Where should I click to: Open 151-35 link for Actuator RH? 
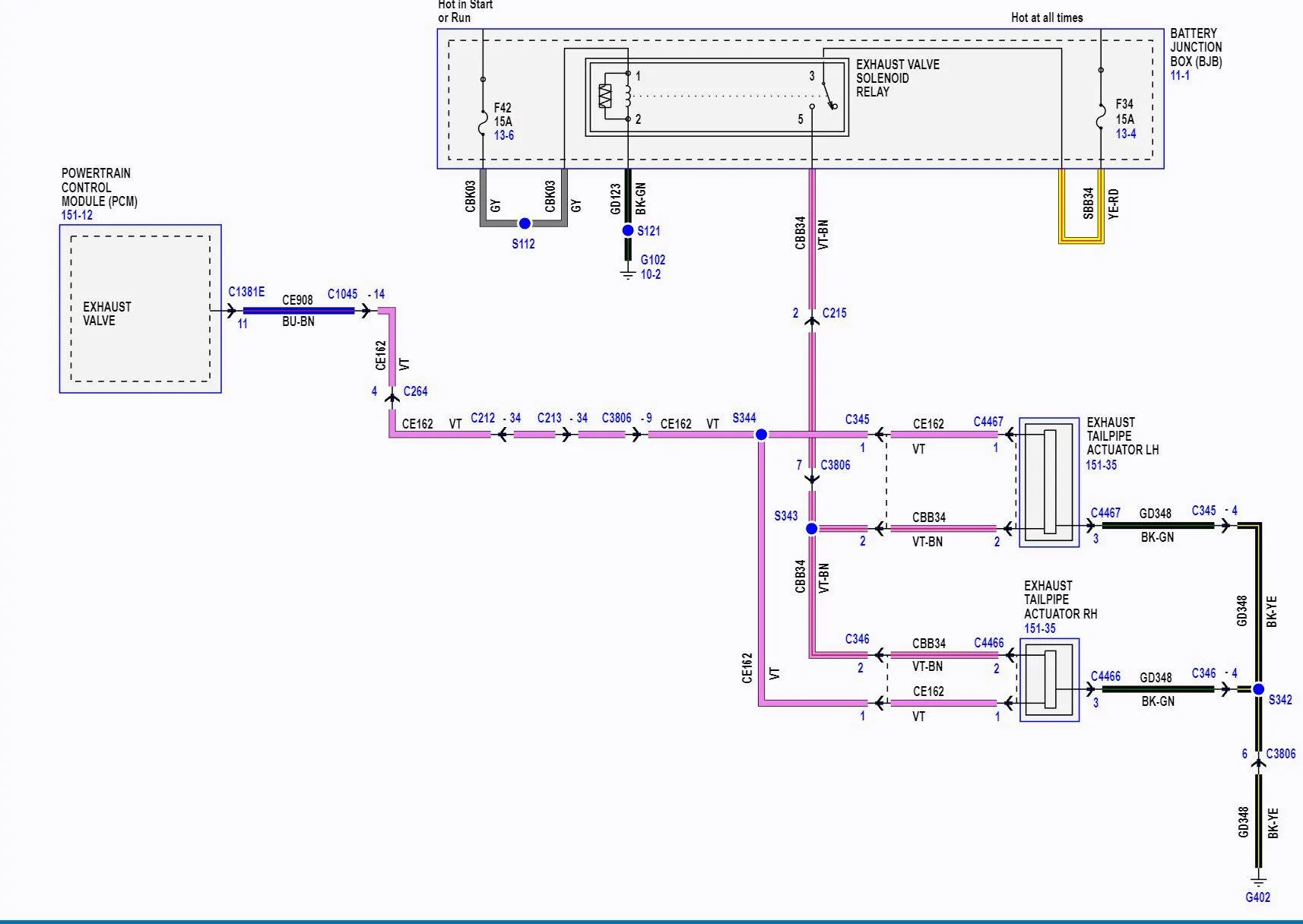[x=1039, y=628]
